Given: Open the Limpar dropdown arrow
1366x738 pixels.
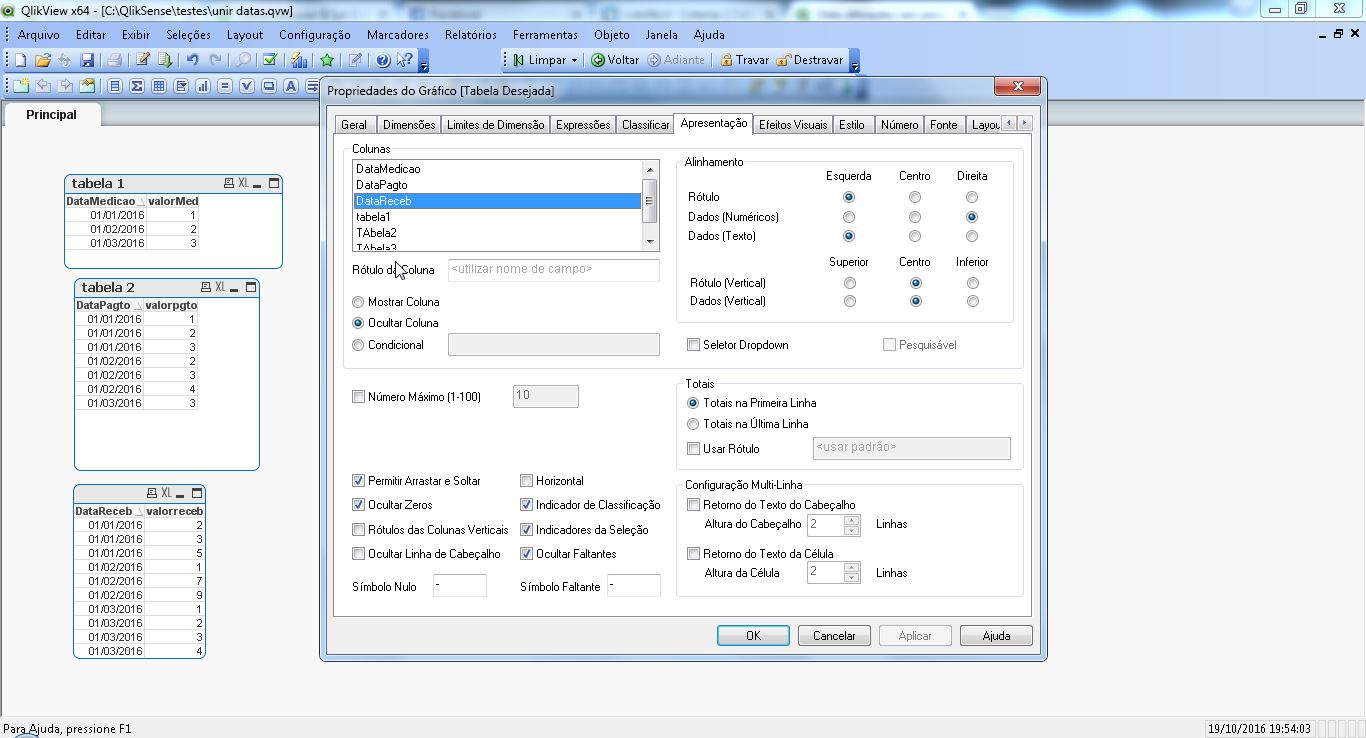Looking at the screenshot, I should [574, 60].
